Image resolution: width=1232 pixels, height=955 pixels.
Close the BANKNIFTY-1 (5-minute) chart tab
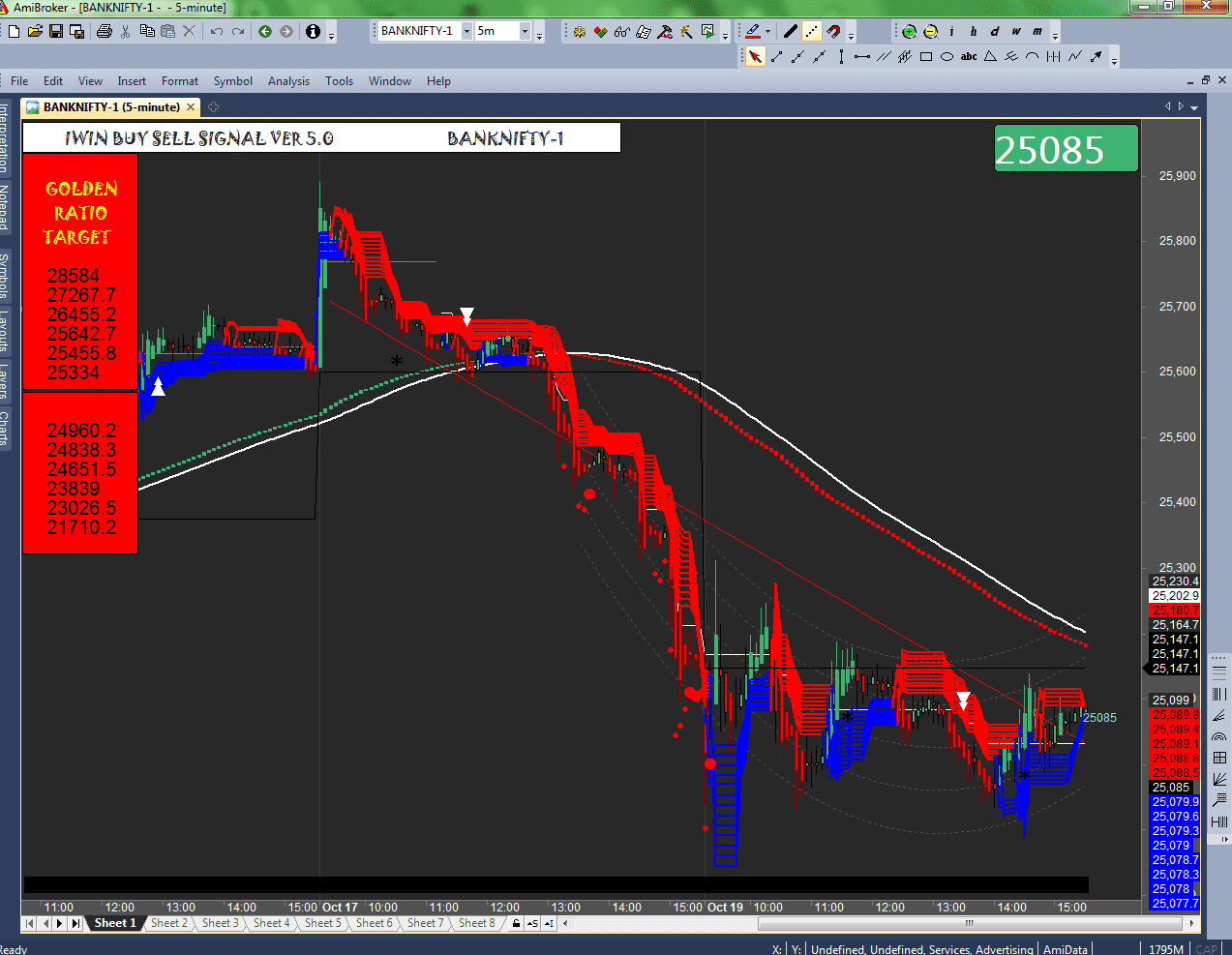(x=191, y=107)
